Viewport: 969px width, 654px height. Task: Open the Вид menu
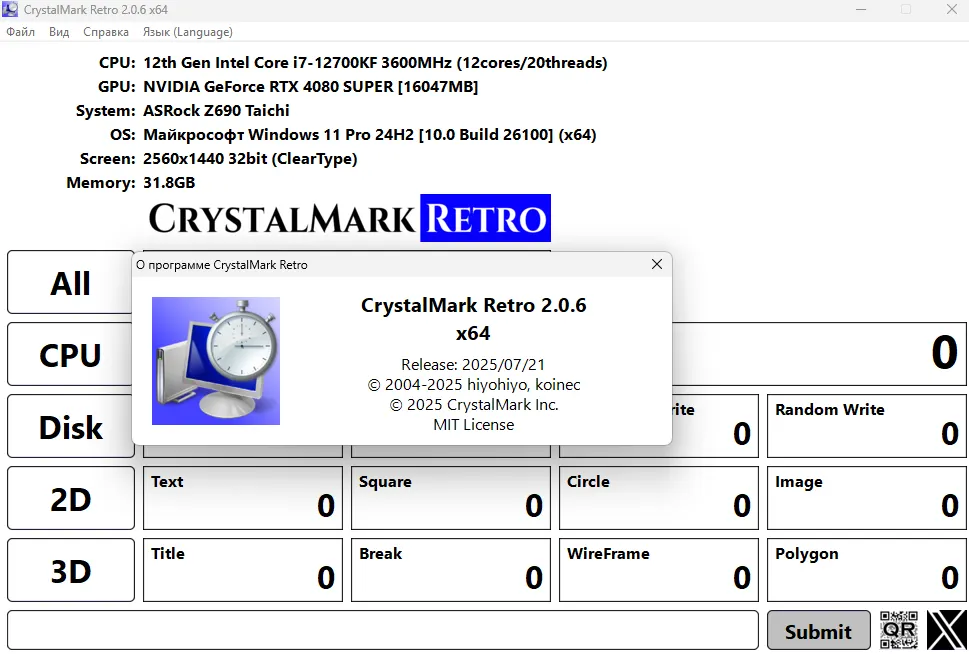pos(59,32)
